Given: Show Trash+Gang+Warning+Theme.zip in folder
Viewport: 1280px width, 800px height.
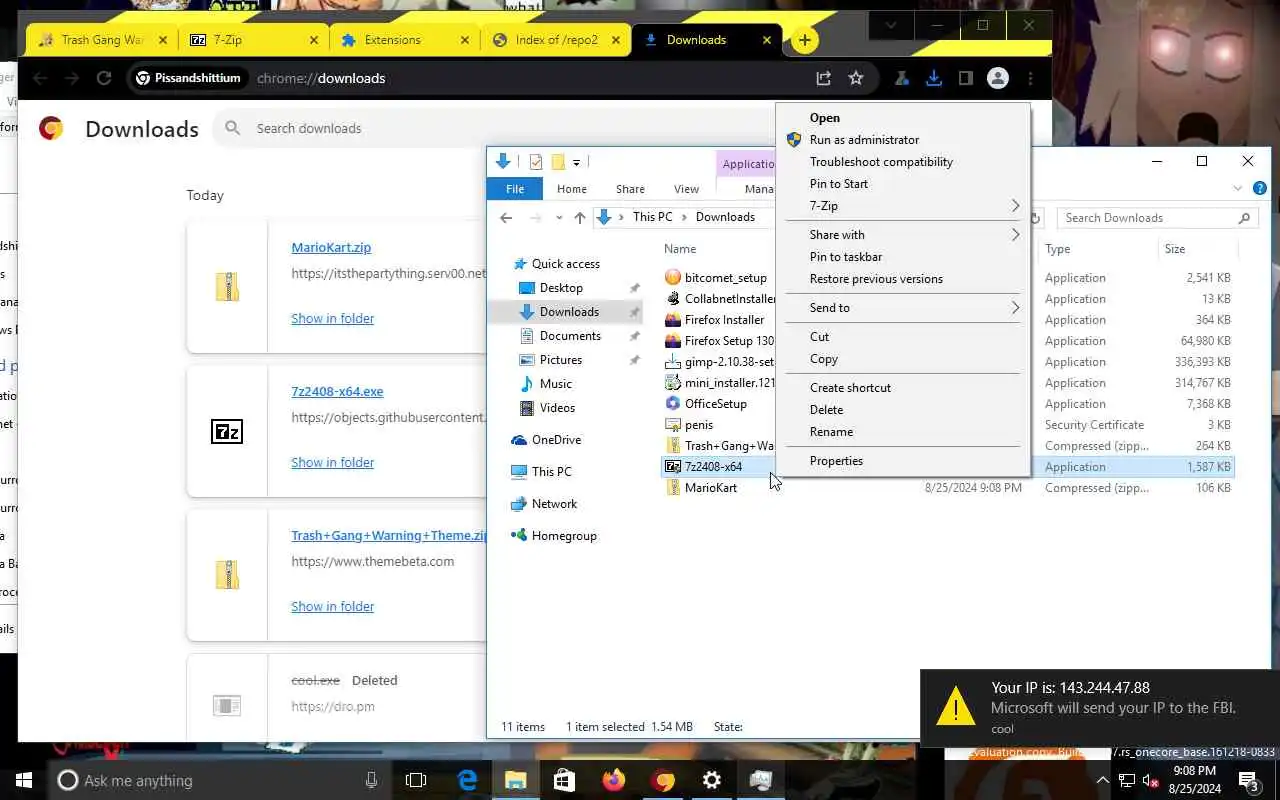Looking at the screenshot, I should pyautogui.click(x=332, y=606).
